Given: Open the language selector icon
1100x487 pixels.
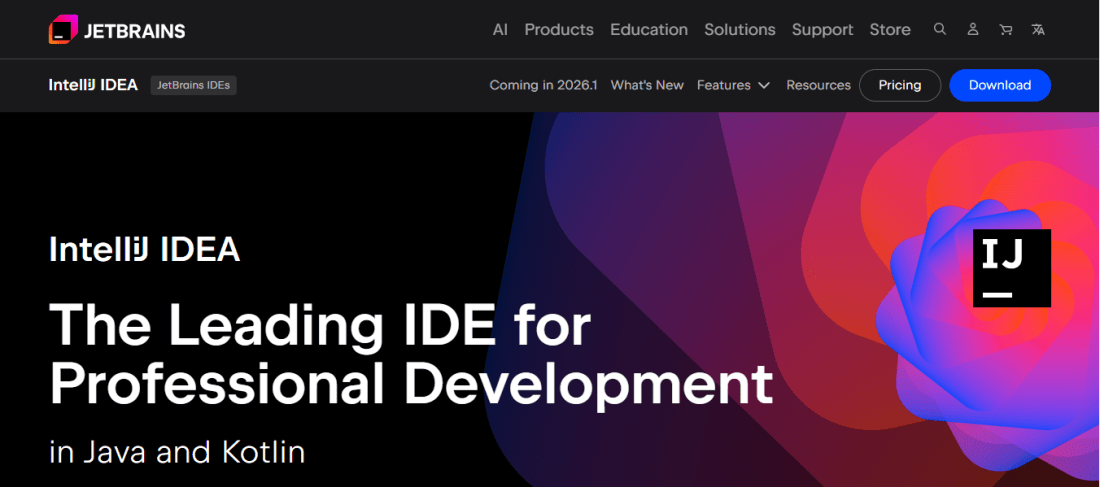Looking at the screenshot, I should tap(1038, 29).
